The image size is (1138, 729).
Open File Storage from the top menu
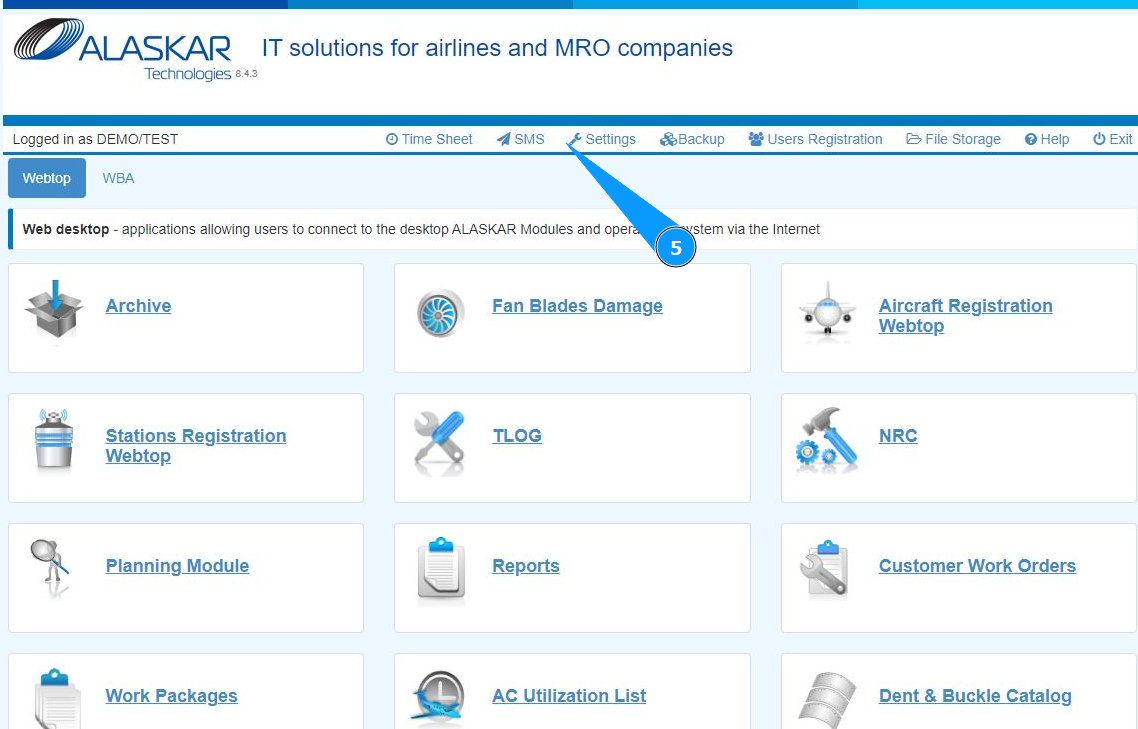(x=954, y=139)
